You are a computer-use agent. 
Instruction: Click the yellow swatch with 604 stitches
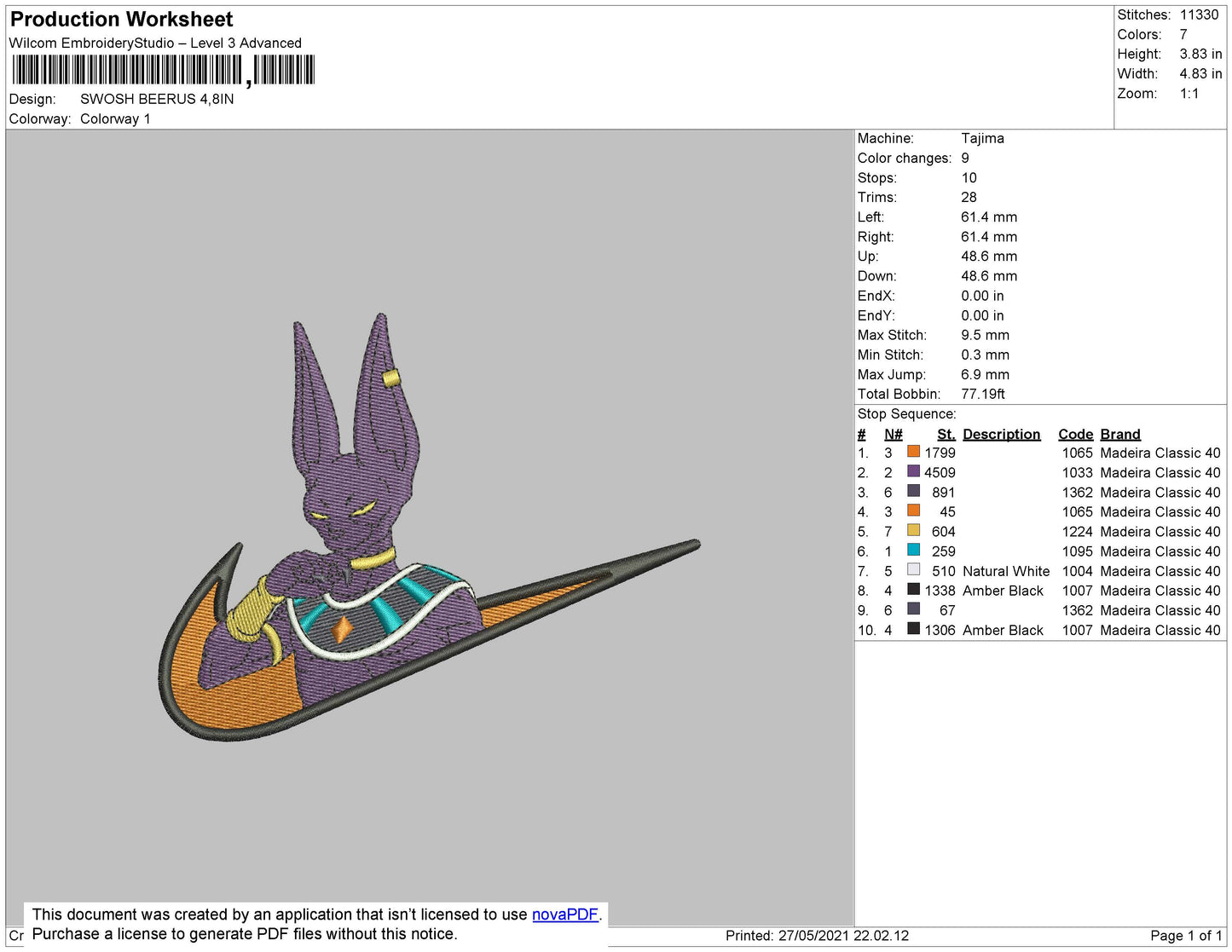[913, 530]
